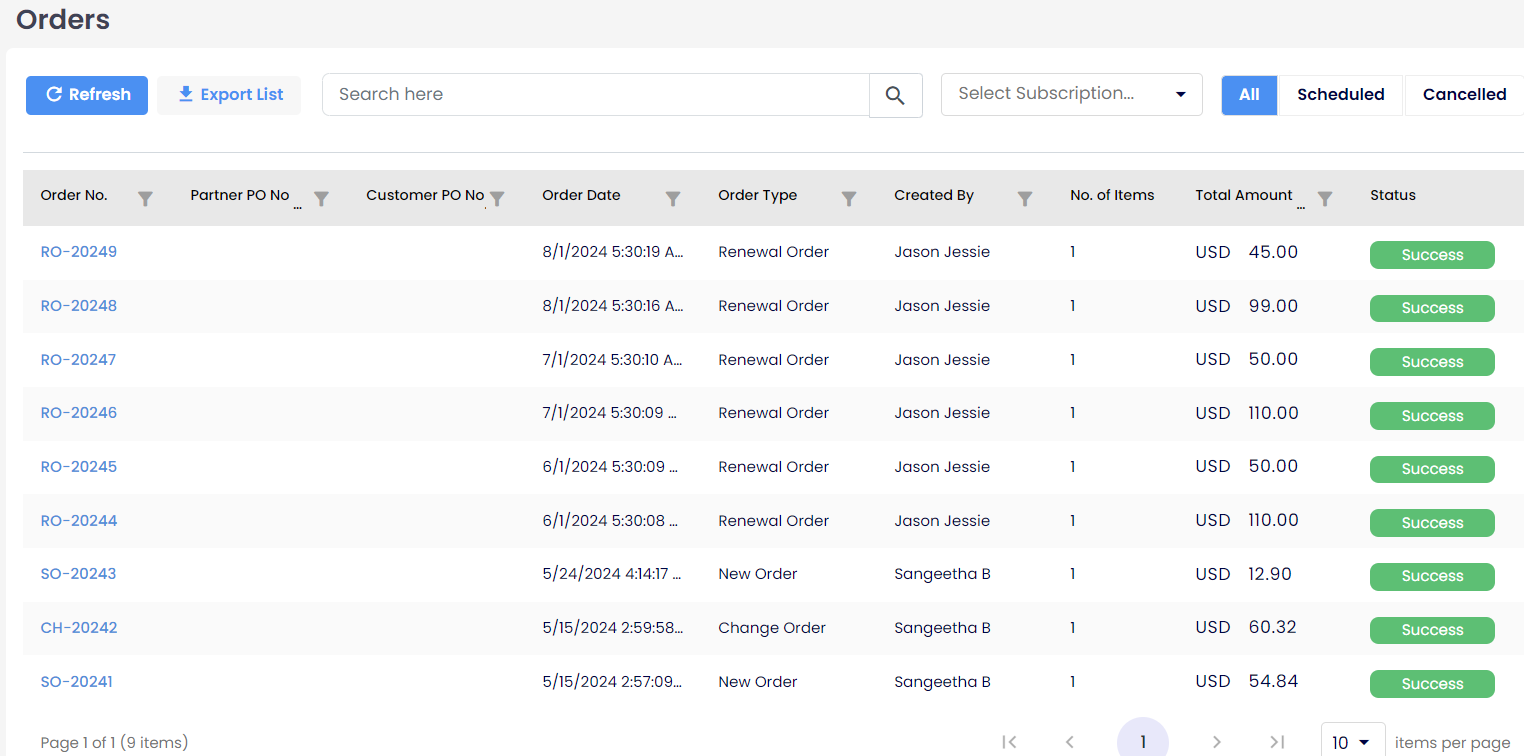Click Page 1 of 1 (9 items) text
The width and height of the screenshot is (1524, 756).
(114, 743)
